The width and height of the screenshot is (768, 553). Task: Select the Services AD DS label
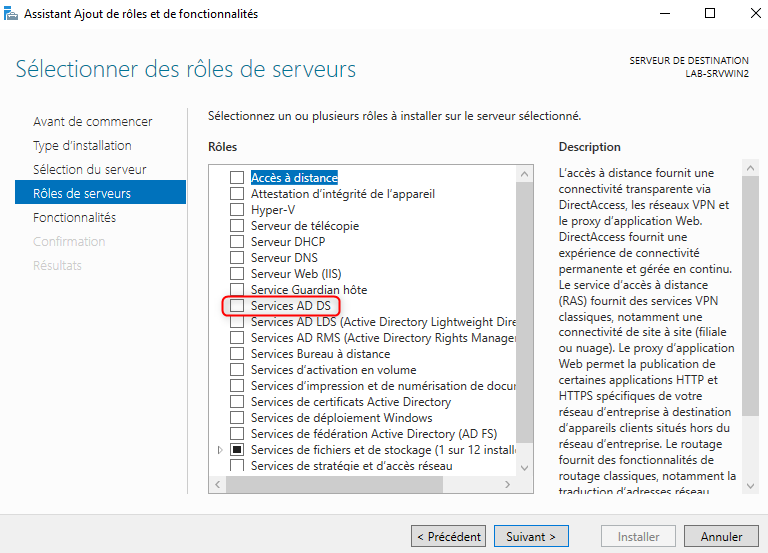291,306
